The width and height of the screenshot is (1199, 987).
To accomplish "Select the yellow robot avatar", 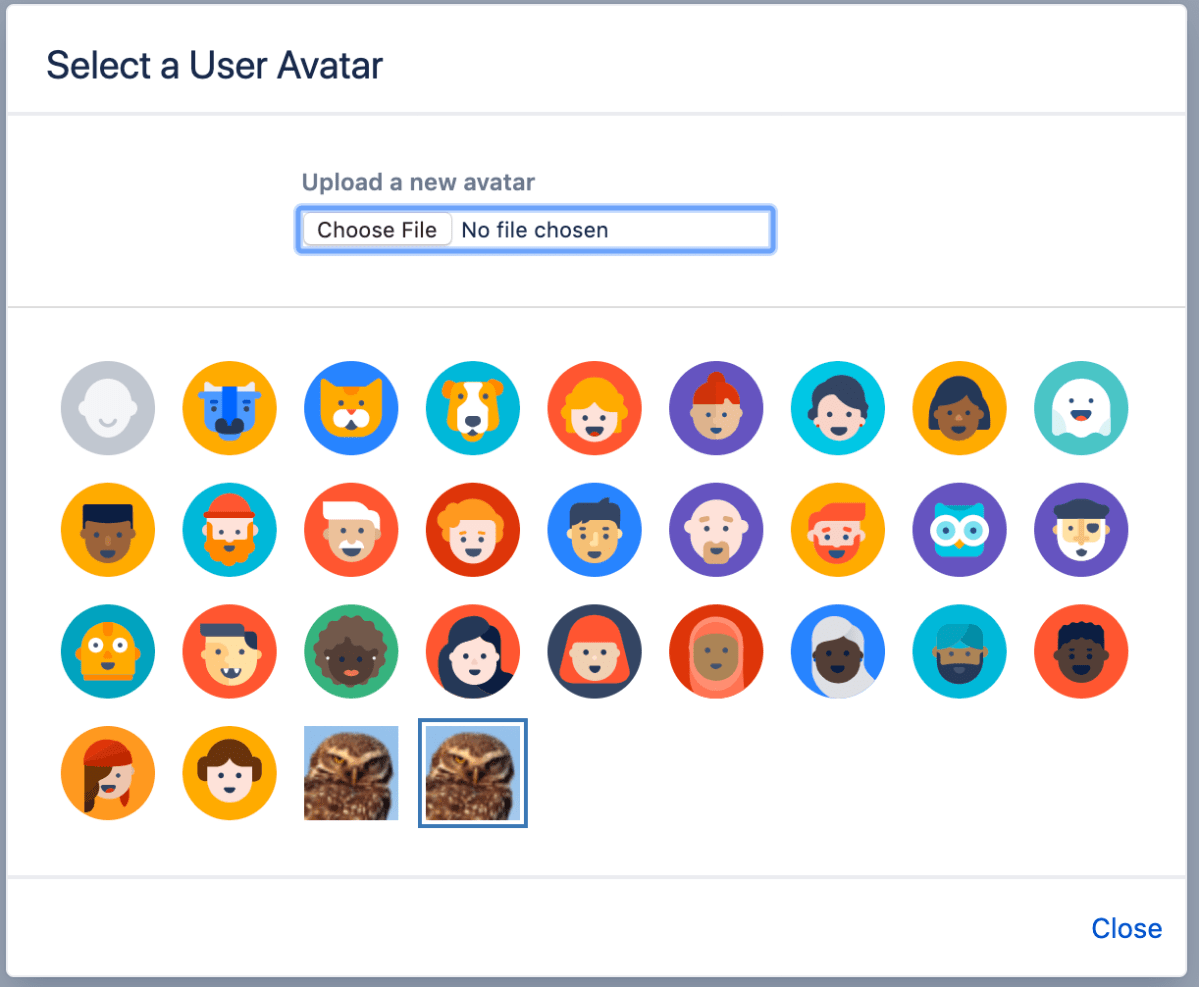I will pyautogui.click(x=107, y=651).
